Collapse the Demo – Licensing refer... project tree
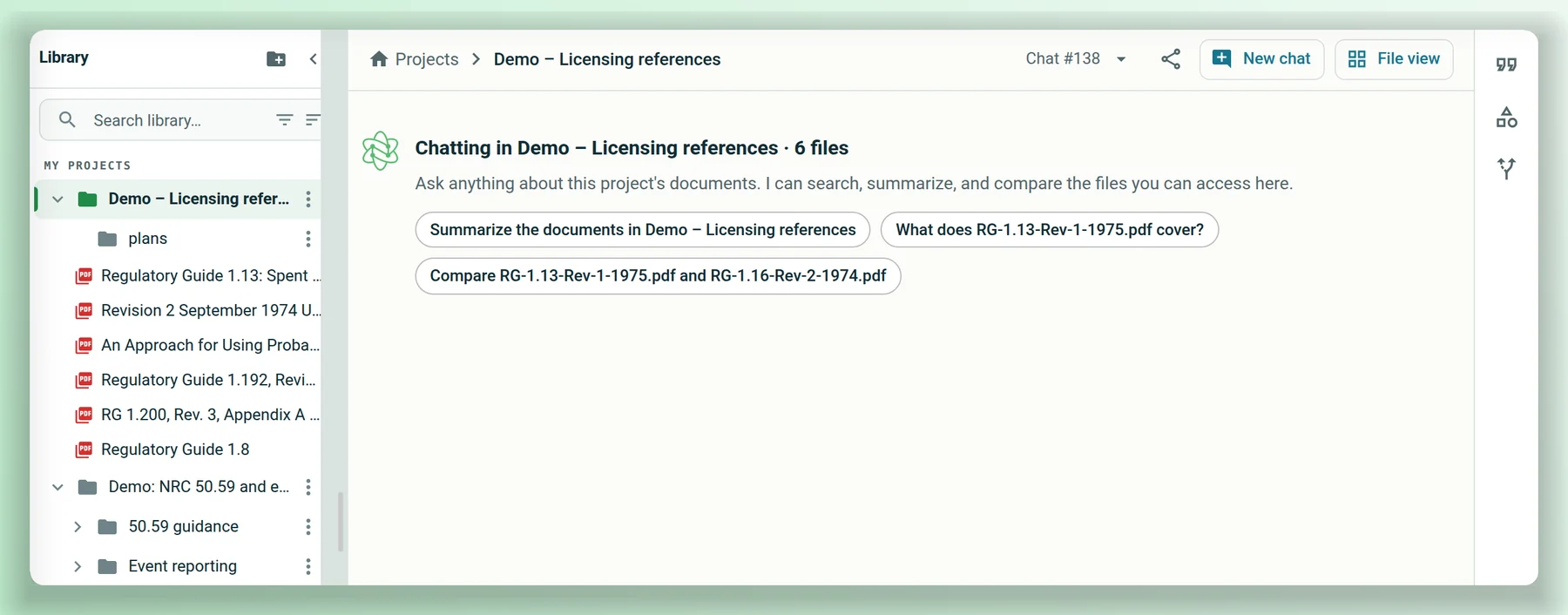The image size is (1568, 615). pyautogui.click(x=57, y=199)
